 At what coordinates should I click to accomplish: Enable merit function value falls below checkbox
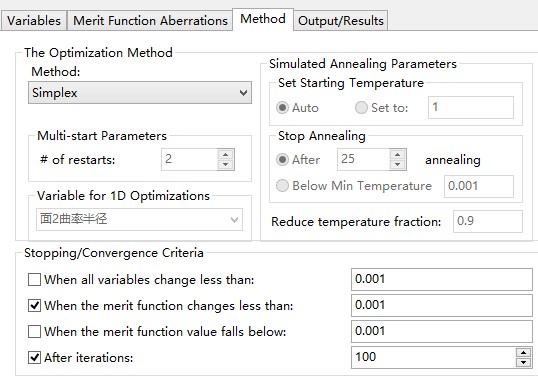[34, 331]
